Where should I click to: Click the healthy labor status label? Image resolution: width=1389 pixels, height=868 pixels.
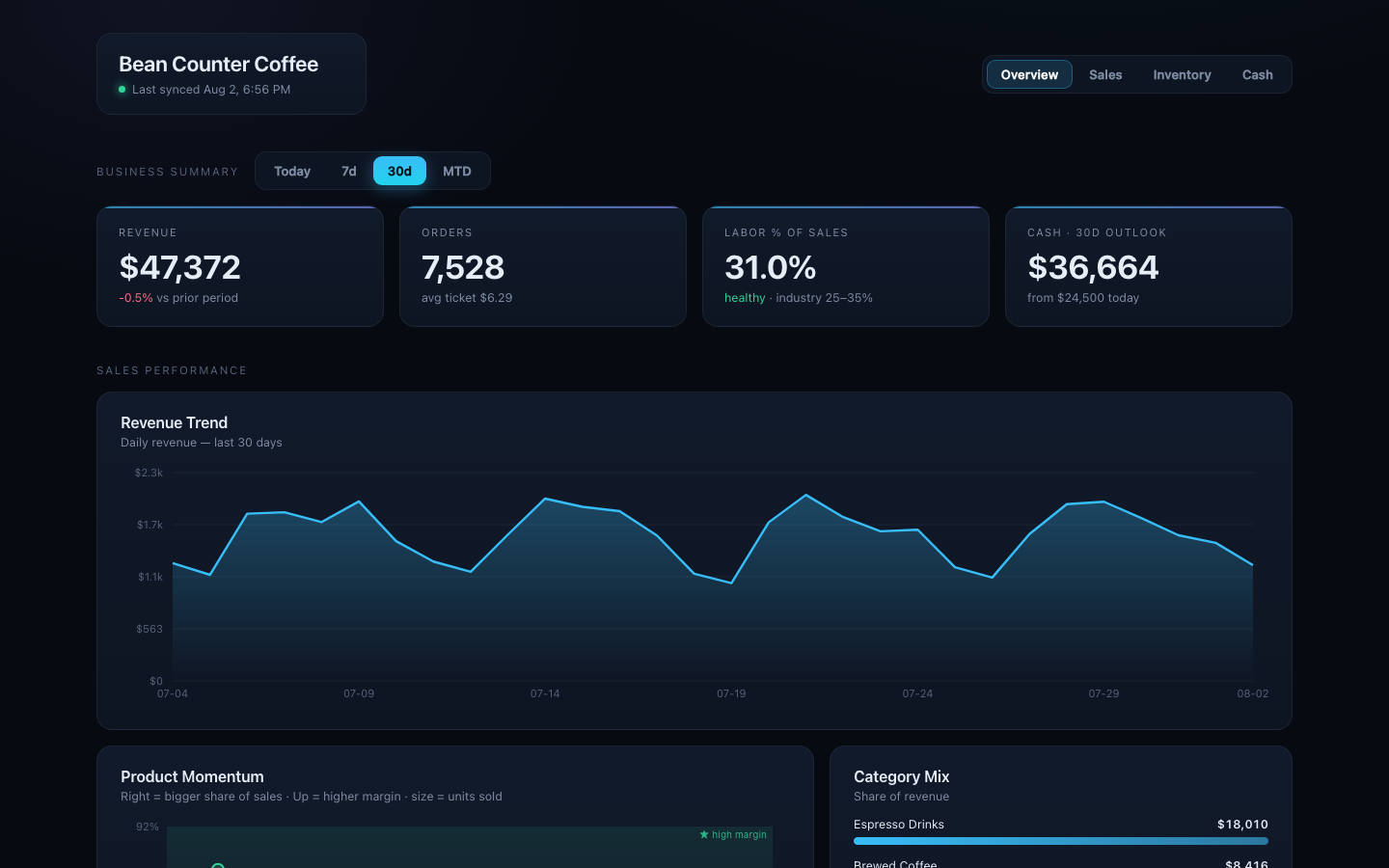[x=745, y=298]
